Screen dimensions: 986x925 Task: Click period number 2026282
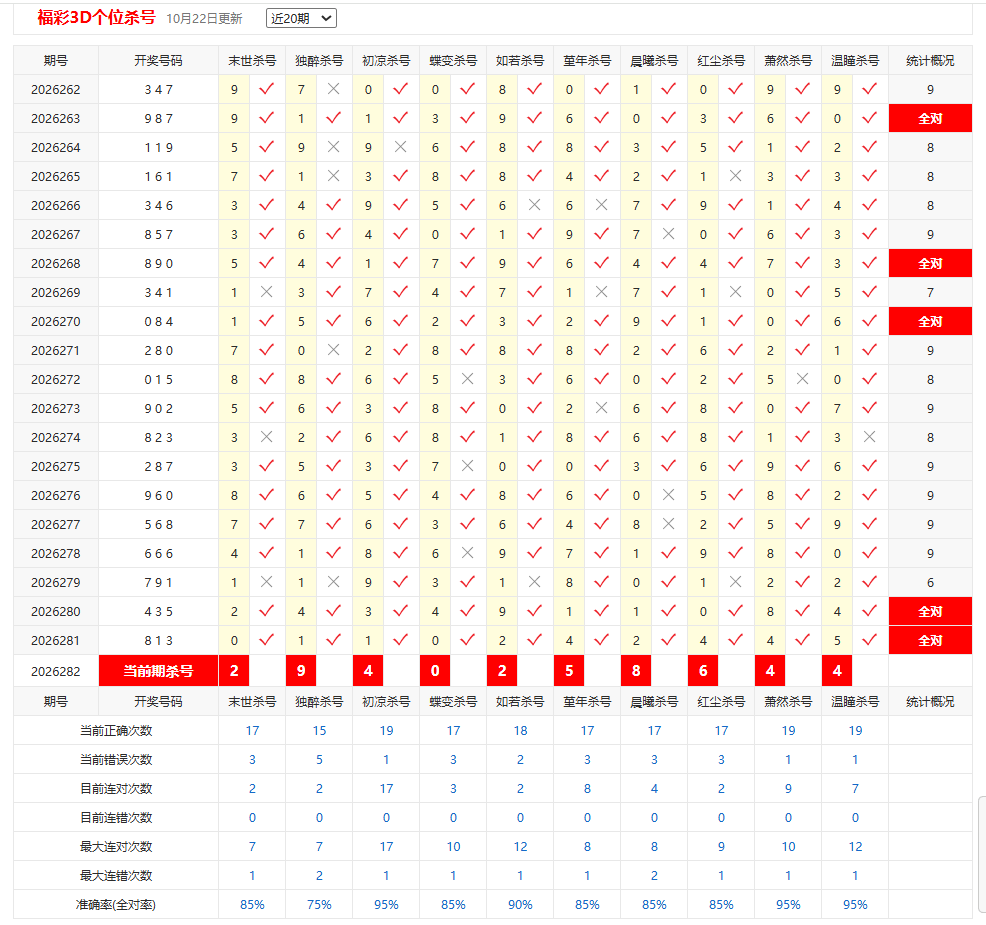(x=56, y=672)
